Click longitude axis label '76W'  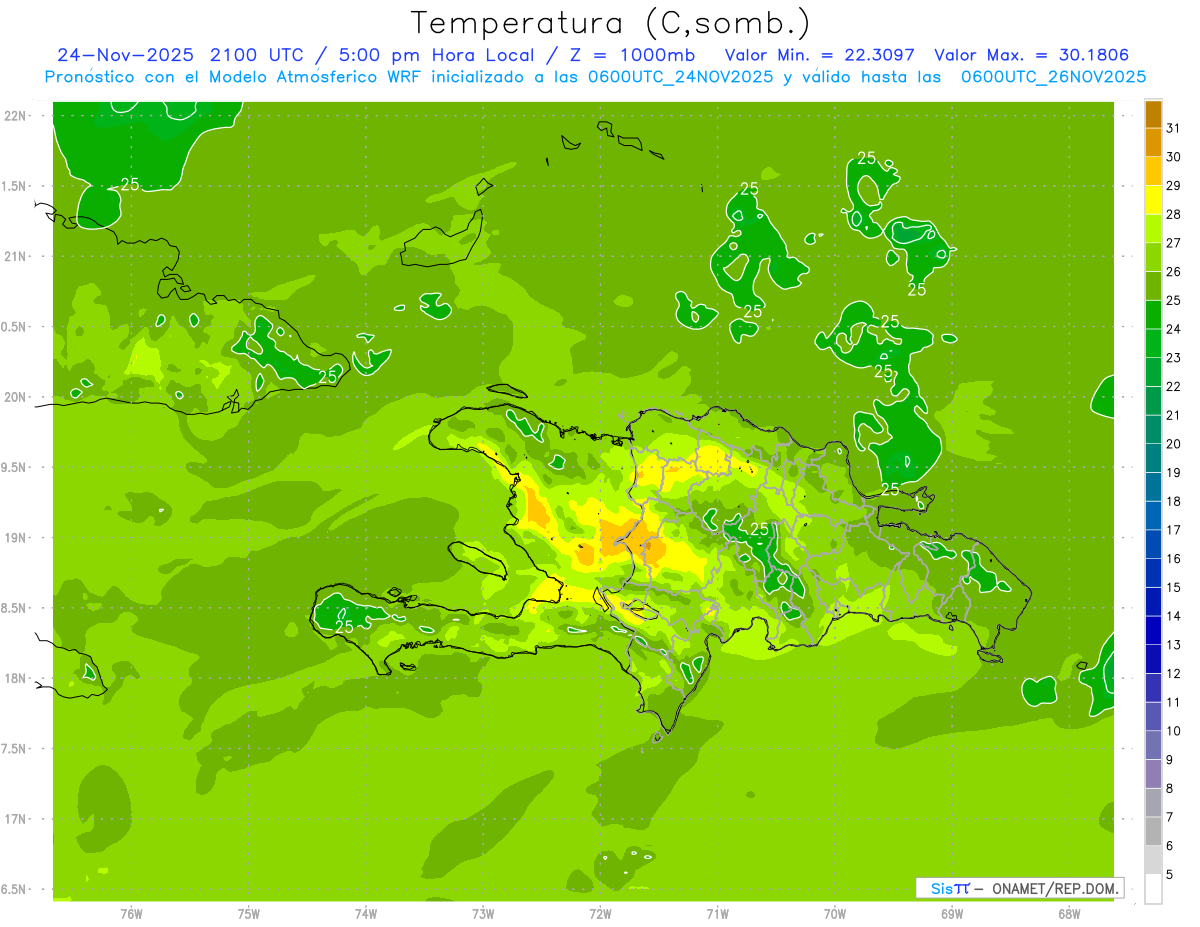pyautogui.click(x=131, y=914)
